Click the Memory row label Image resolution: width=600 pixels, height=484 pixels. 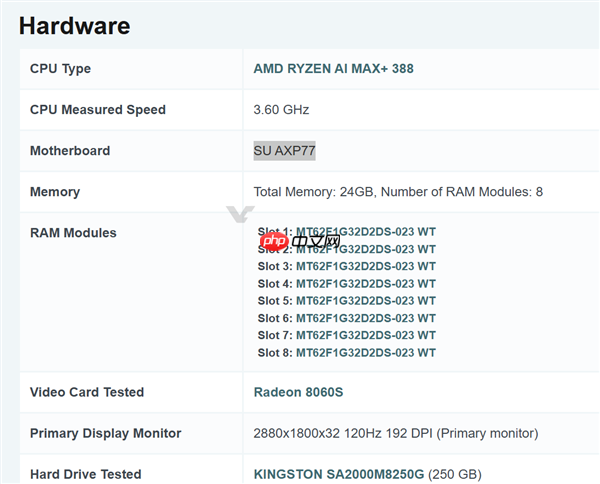pyautogui.click(x=55, y=192)
